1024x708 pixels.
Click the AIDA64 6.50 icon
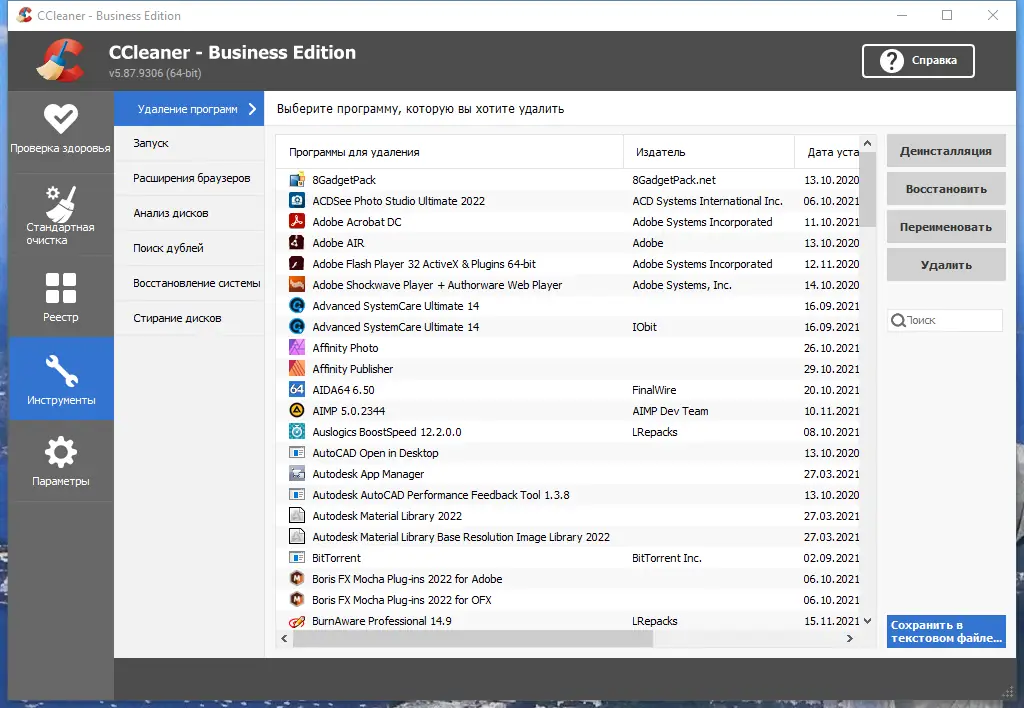click(297, 389)
